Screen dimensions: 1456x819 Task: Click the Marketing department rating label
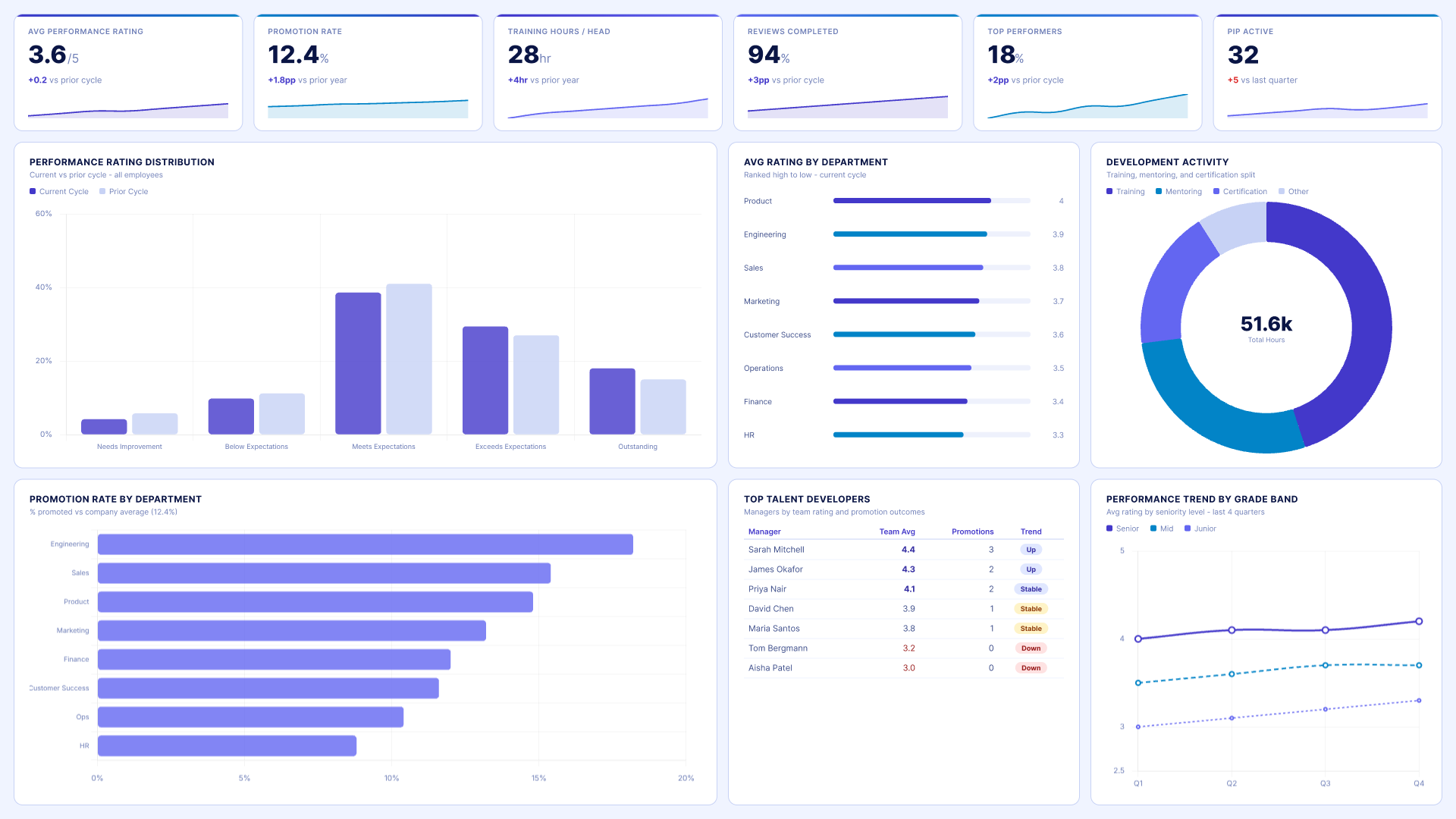point(761,302)
